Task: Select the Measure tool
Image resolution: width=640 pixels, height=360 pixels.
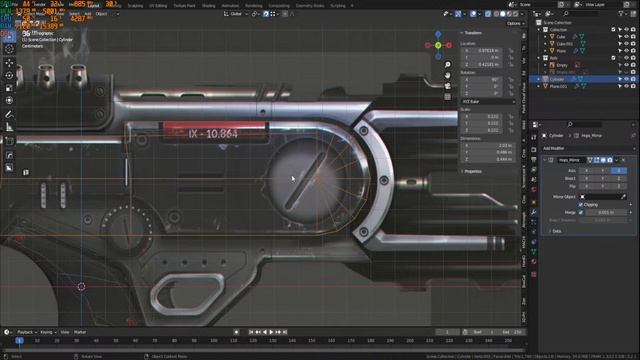Action: (x=9, y=127)
